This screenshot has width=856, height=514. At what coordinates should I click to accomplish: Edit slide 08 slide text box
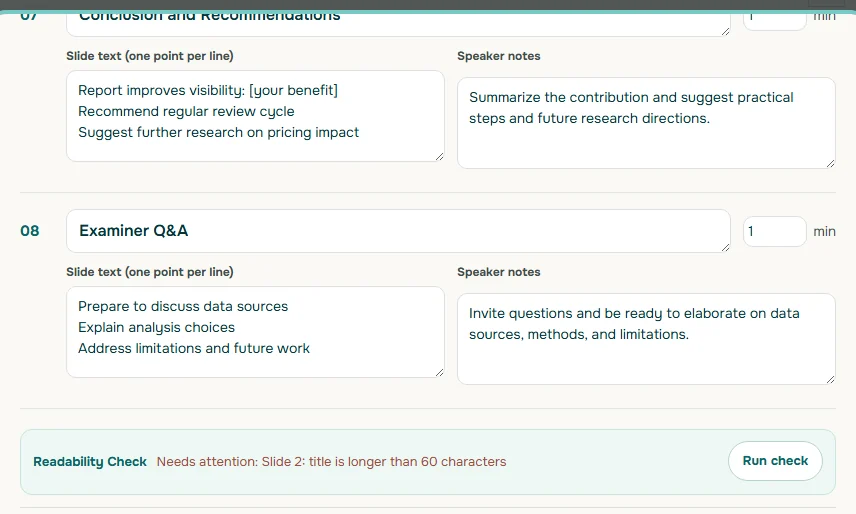click(x=255, y=332)
